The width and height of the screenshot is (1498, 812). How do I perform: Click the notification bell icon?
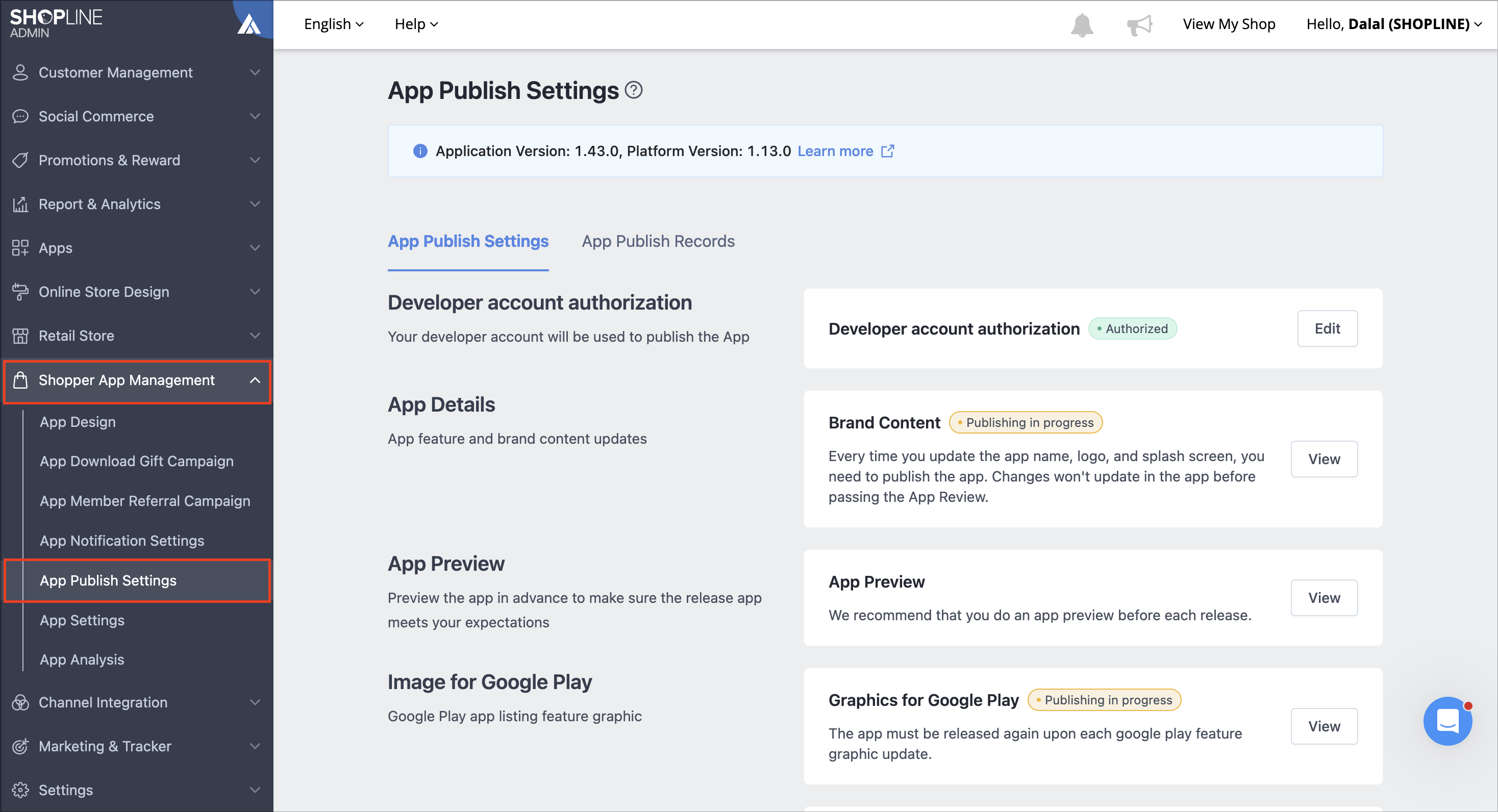click(1082, 24)
